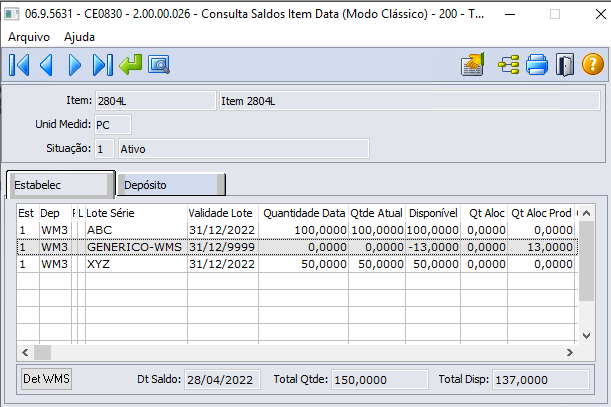Click the Ativo situation description field
The height and width of the screenshot is (407, 611).
pos(244,149)
